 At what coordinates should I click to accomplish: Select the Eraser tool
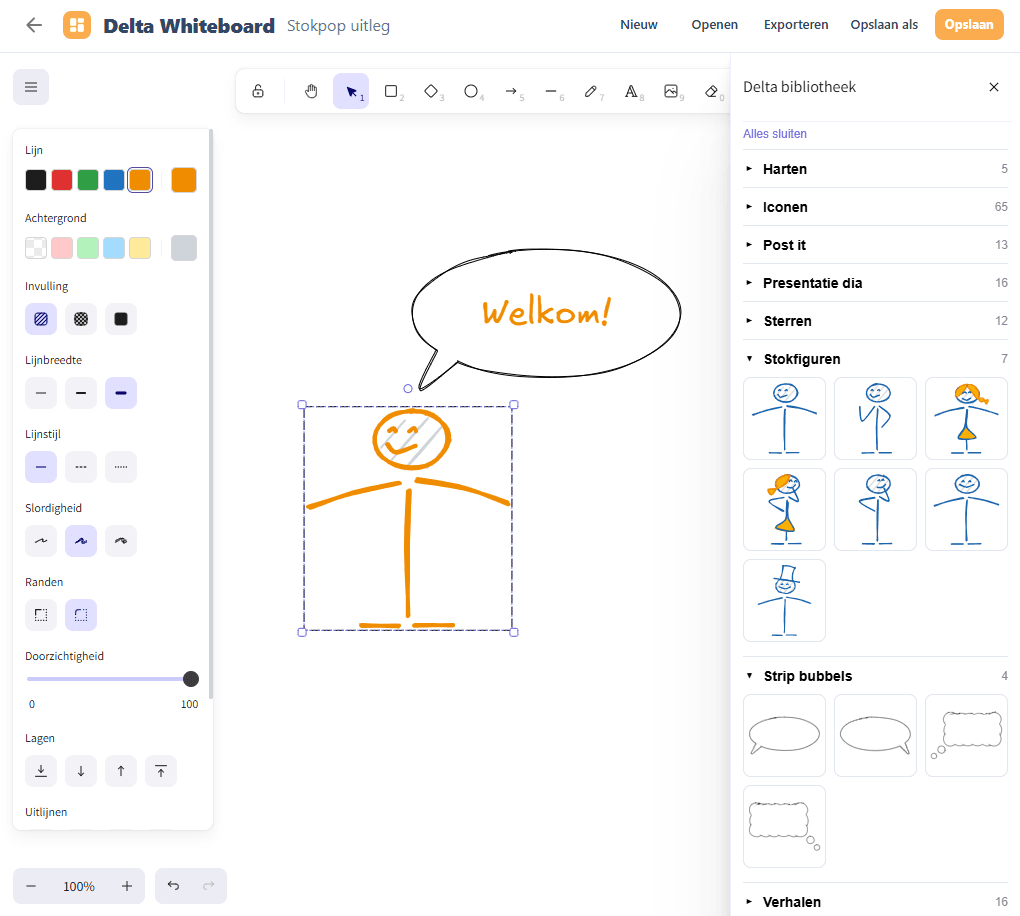click(x=711, y=91)
